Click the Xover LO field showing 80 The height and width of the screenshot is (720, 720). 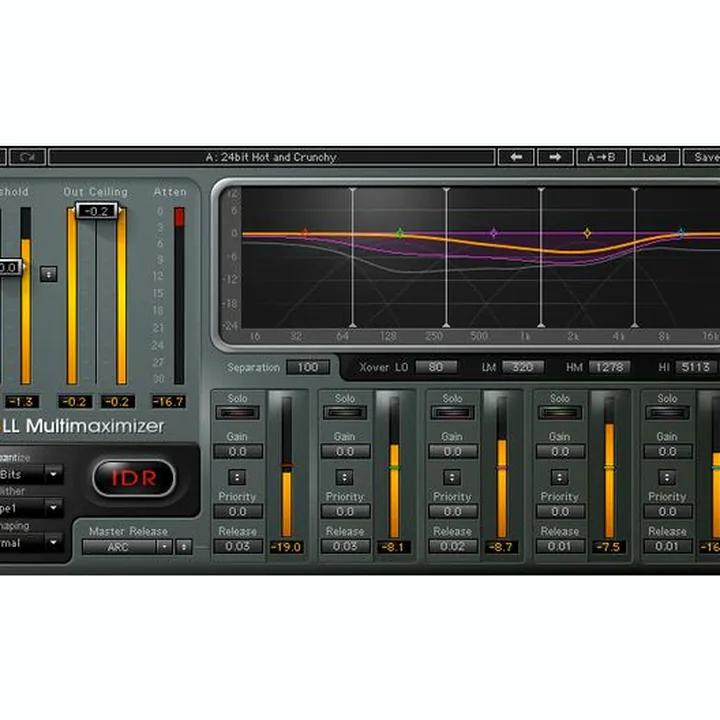[436, 367]
